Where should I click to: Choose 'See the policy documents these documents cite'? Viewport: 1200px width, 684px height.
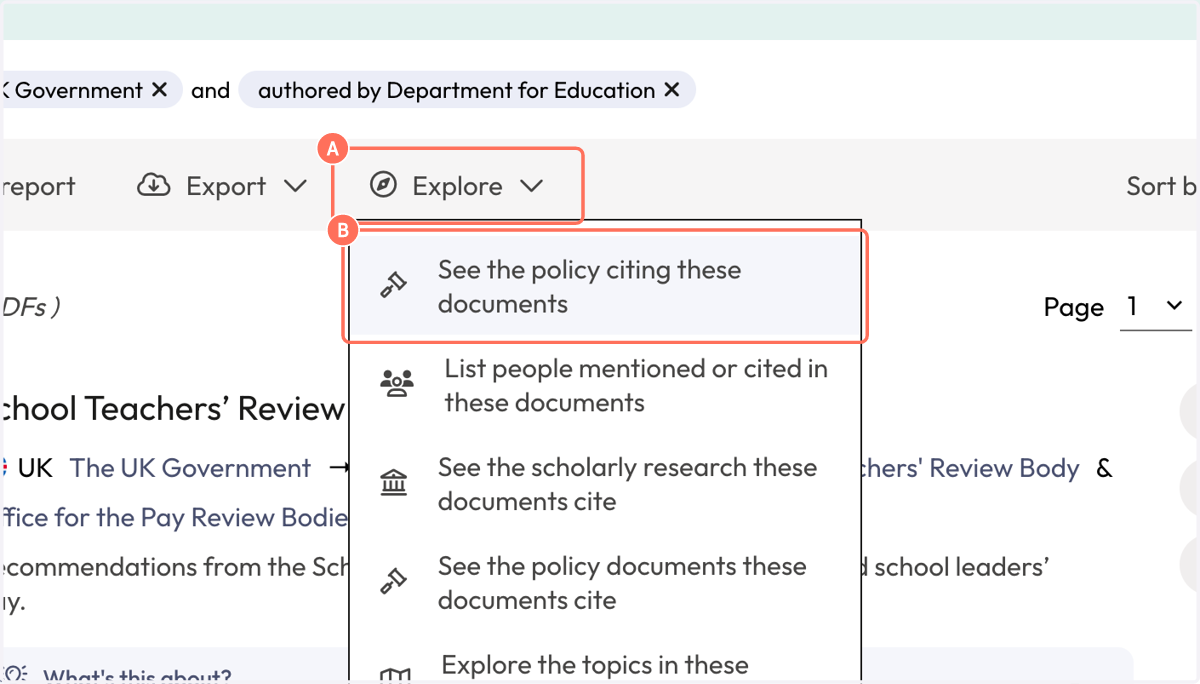(x=605, y=583)
